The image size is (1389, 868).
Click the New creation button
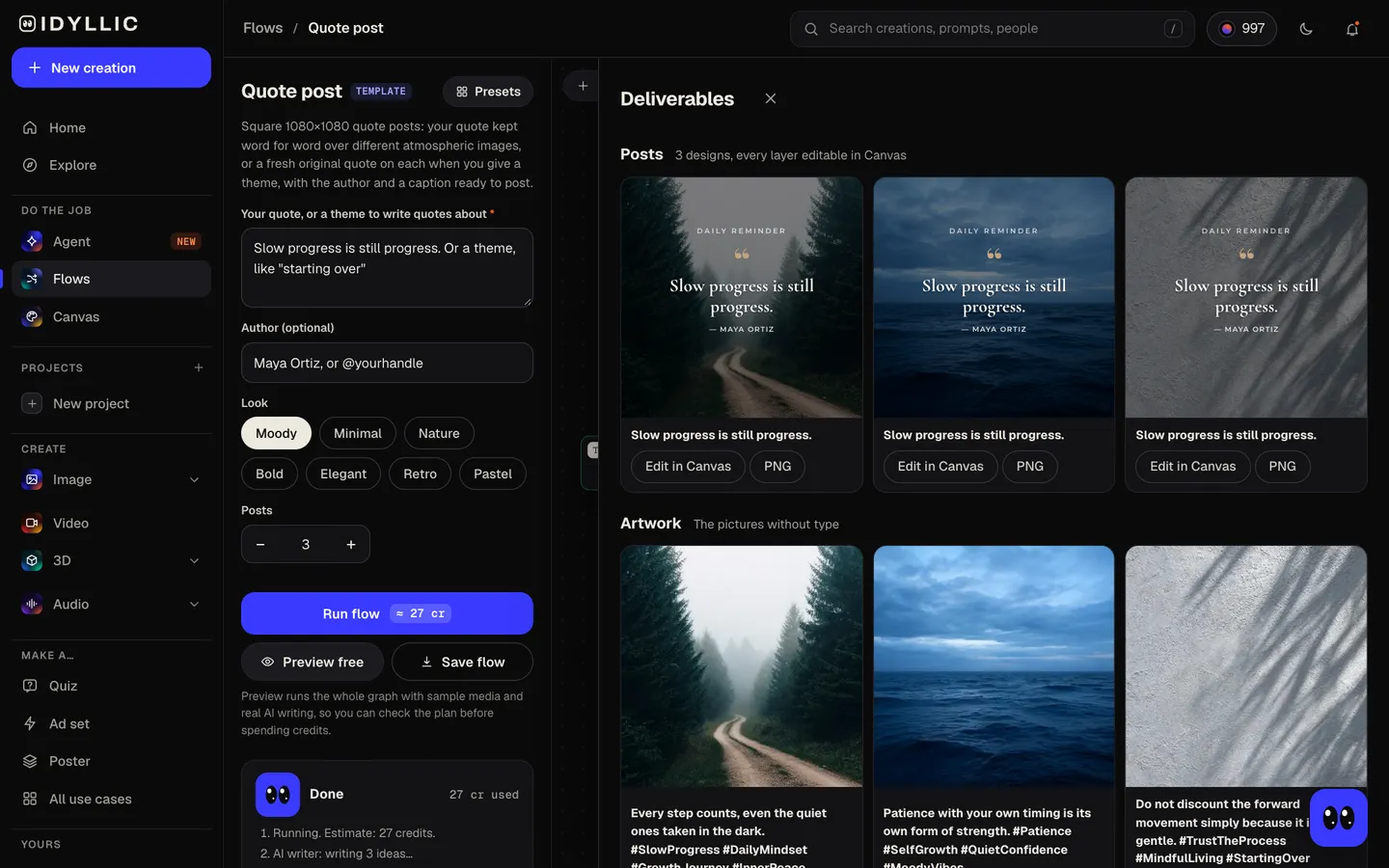[x=111, y=68]
